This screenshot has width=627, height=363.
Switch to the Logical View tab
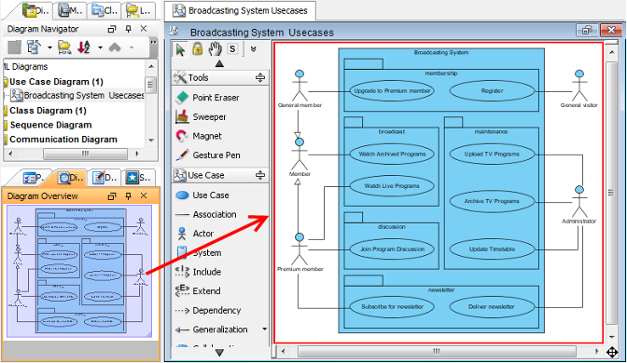(139, 10)
